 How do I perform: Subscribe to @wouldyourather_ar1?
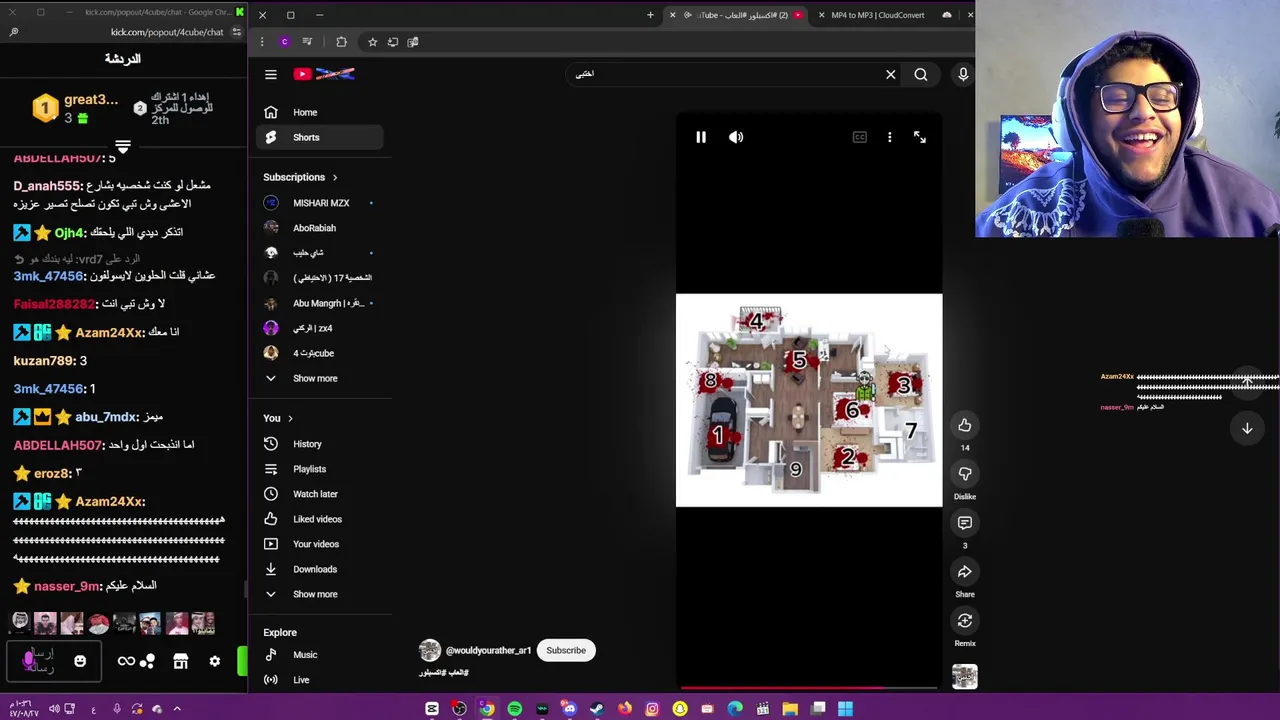(566, 650)
